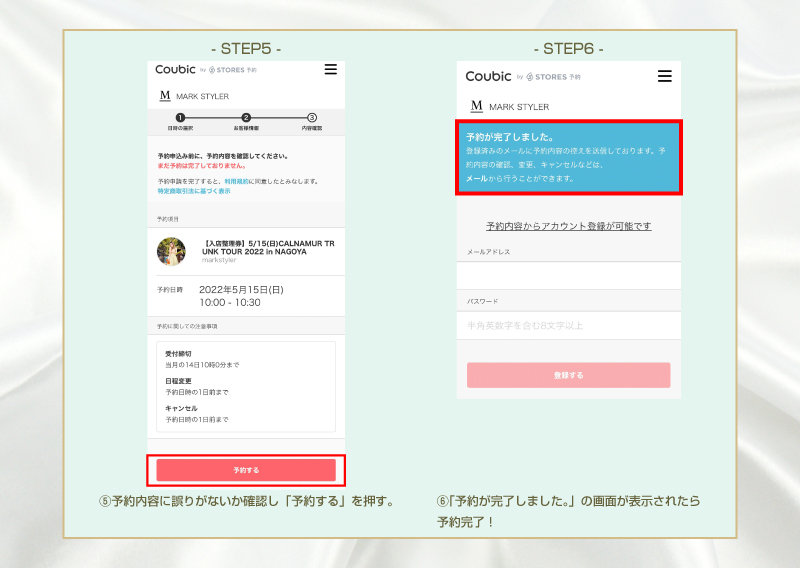Open the 特定商取引法に基づく表示 link
This screenshot has width=800, height=568.
coord(193,191)
